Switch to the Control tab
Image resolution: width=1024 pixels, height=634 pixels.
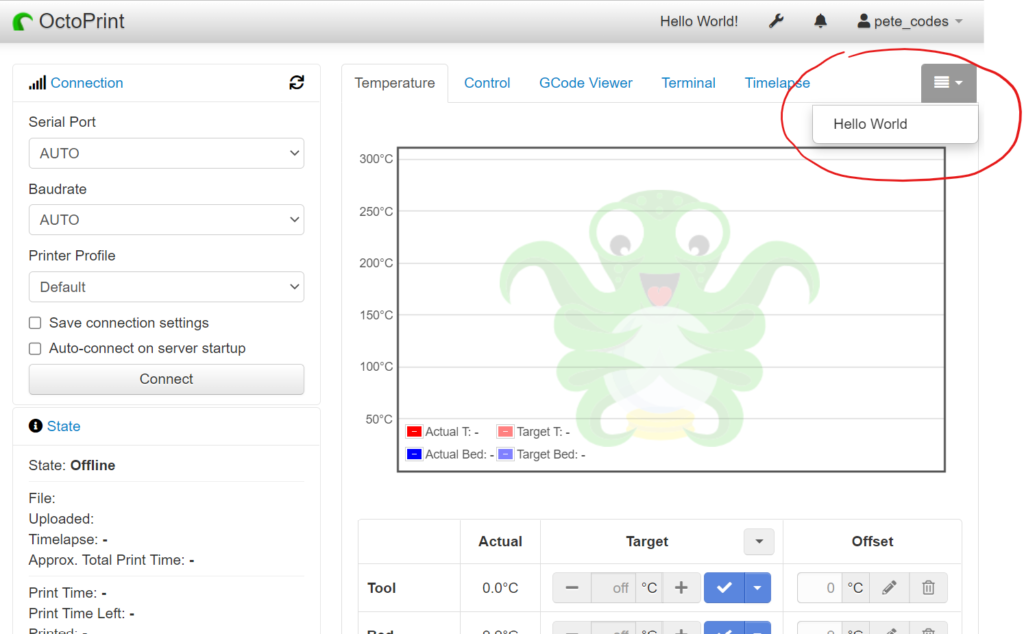point(487,83)
